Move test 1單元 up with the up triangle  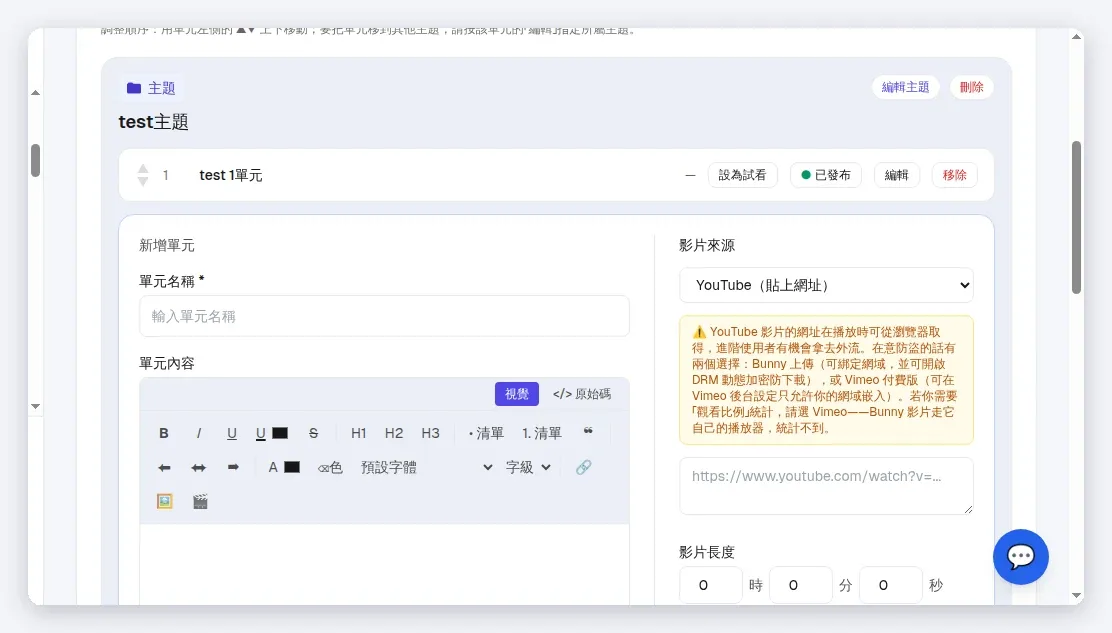pyautogui.click(x=143, y=169)
